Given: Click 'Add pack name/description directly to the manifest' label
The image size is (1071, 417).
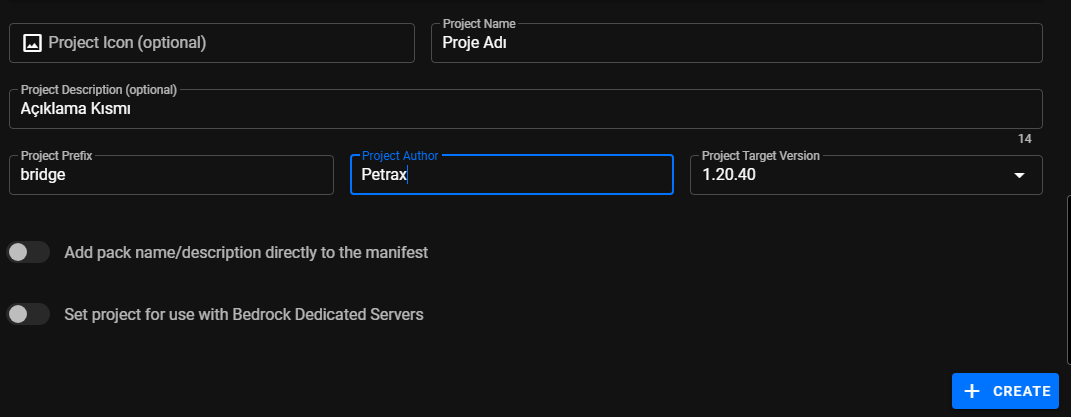Looking at the screenshot, I should coord(246,252).
